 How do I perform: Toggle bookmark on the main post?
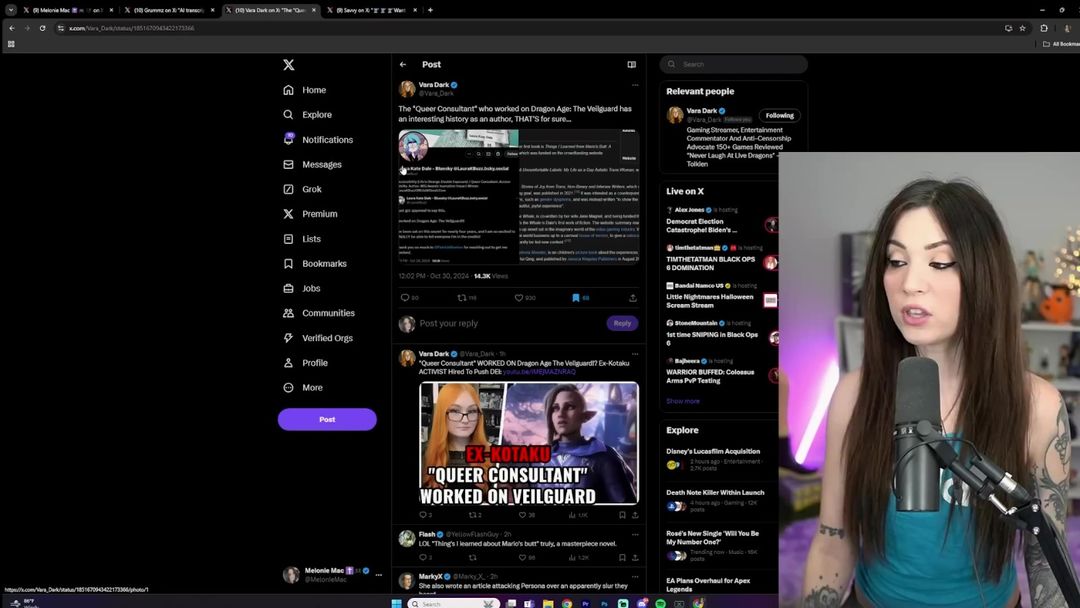[576, 298]
